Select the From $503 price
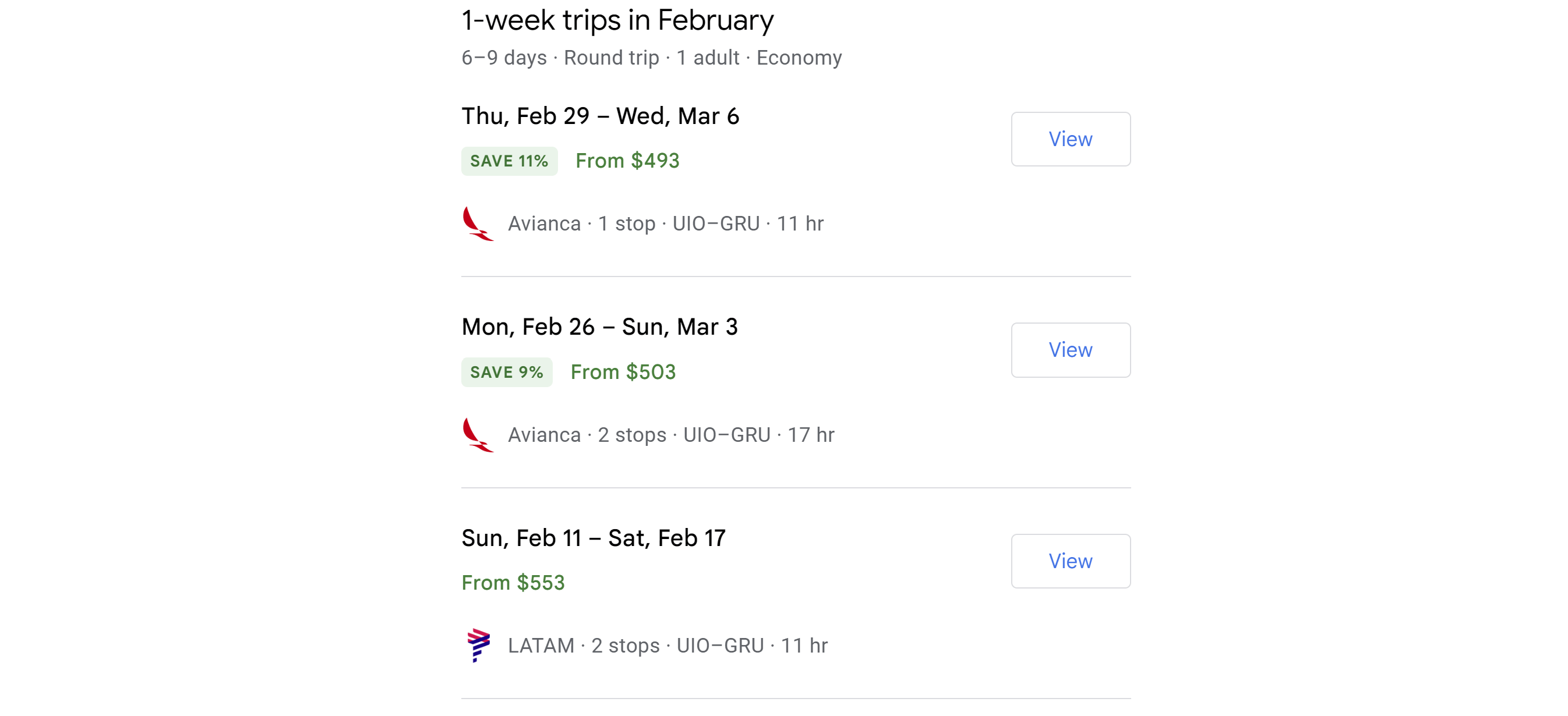Viewport: 1568px width, 716px height. click(623, 373)
